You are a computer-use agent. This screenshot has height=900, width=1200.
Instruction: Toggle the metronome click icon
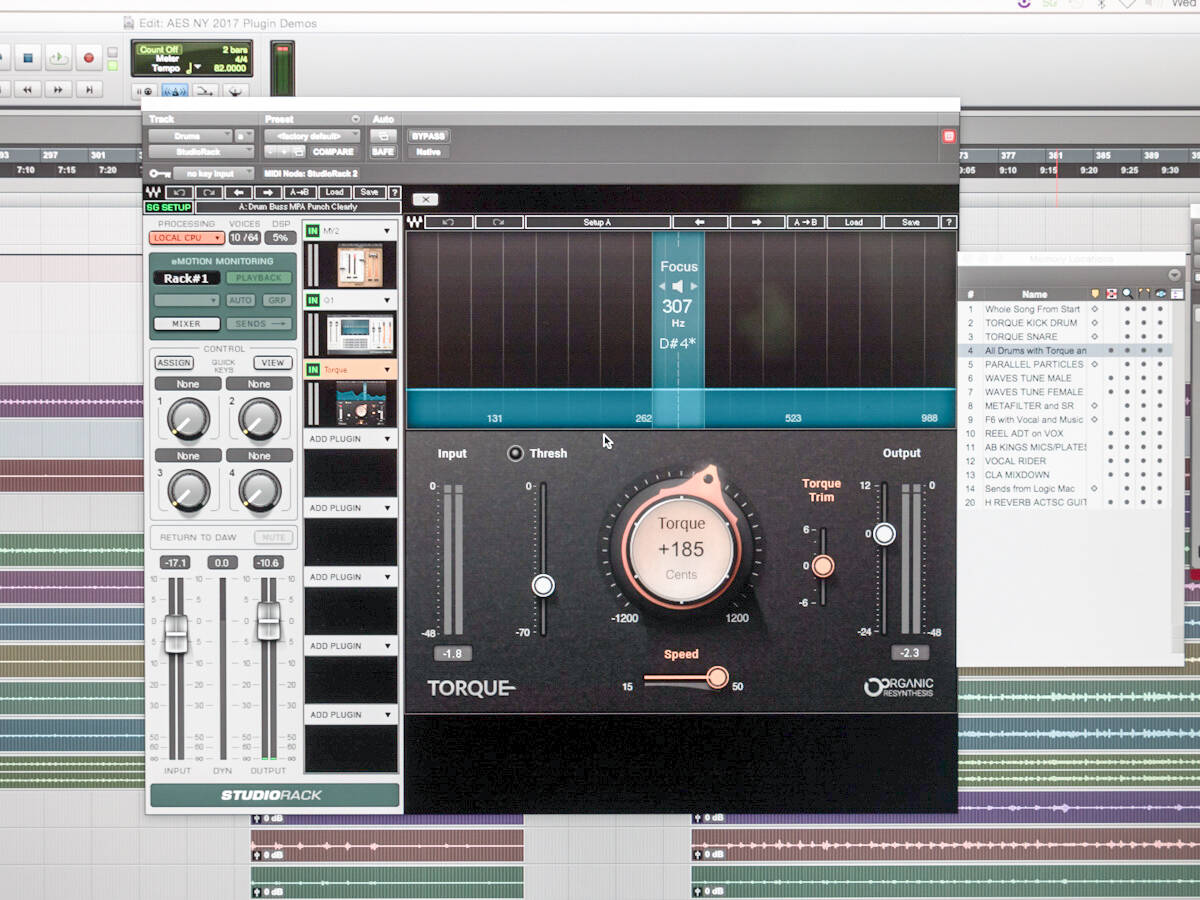pos(175,92)
